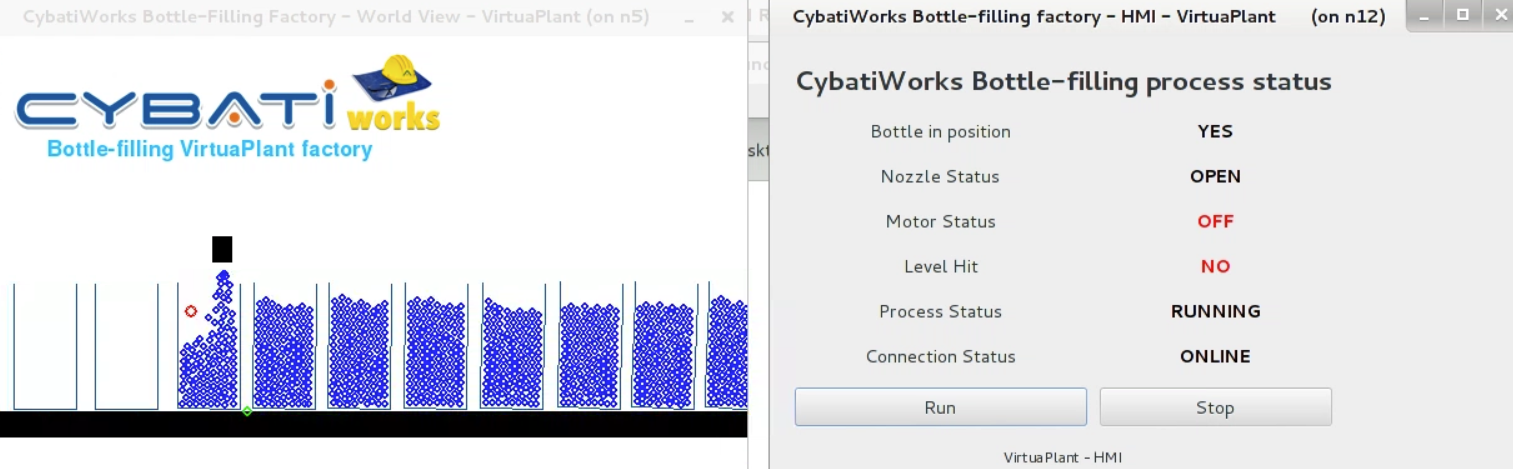1513x469 pixels.
Task: Click the black nozzle block in World View
Action: (222, 249)
